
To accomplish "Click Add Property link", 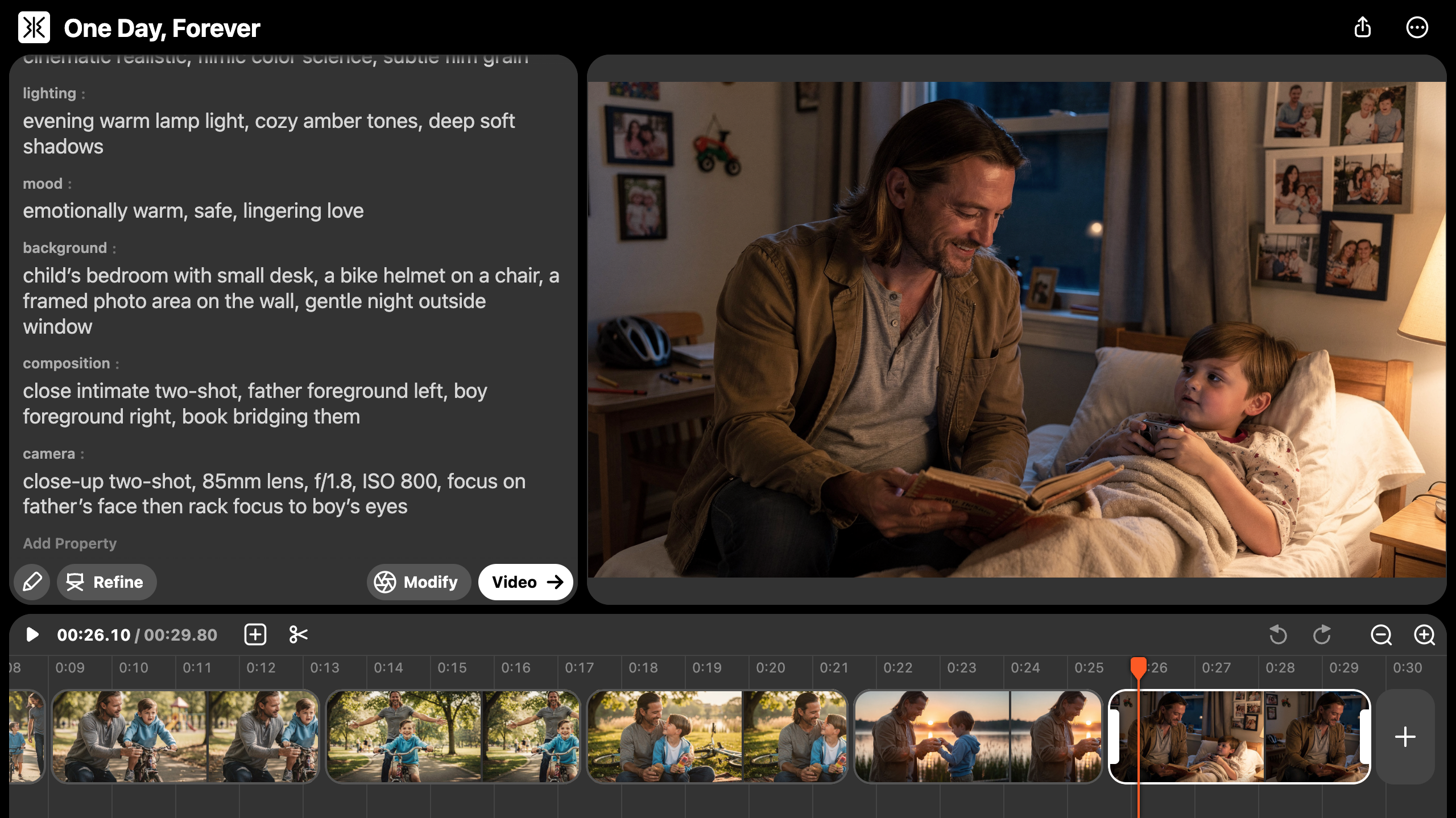I will pos(69,543).
